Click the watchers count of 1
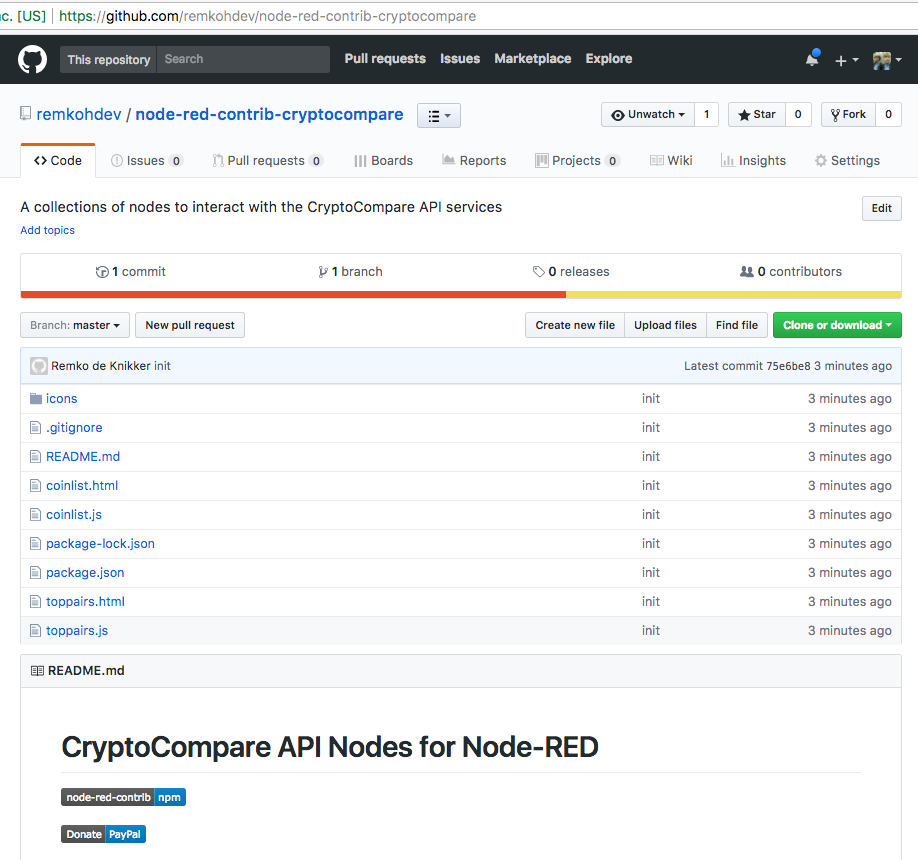The image size is (918, 860). tap(707, 114)
